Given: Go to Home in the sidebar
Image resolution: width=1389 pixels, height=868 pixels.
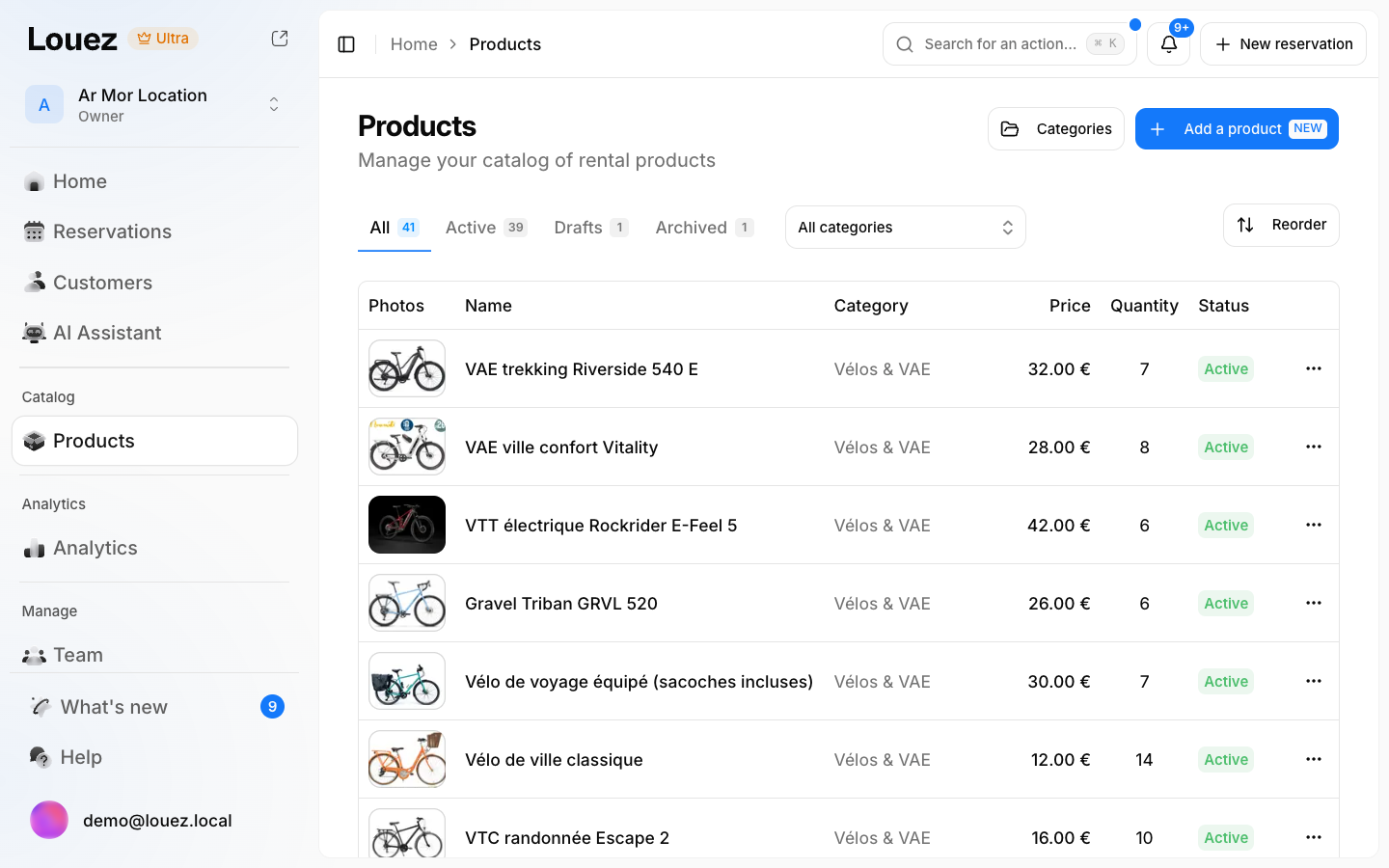Looking at the screenshot, I should coord(154,181).
